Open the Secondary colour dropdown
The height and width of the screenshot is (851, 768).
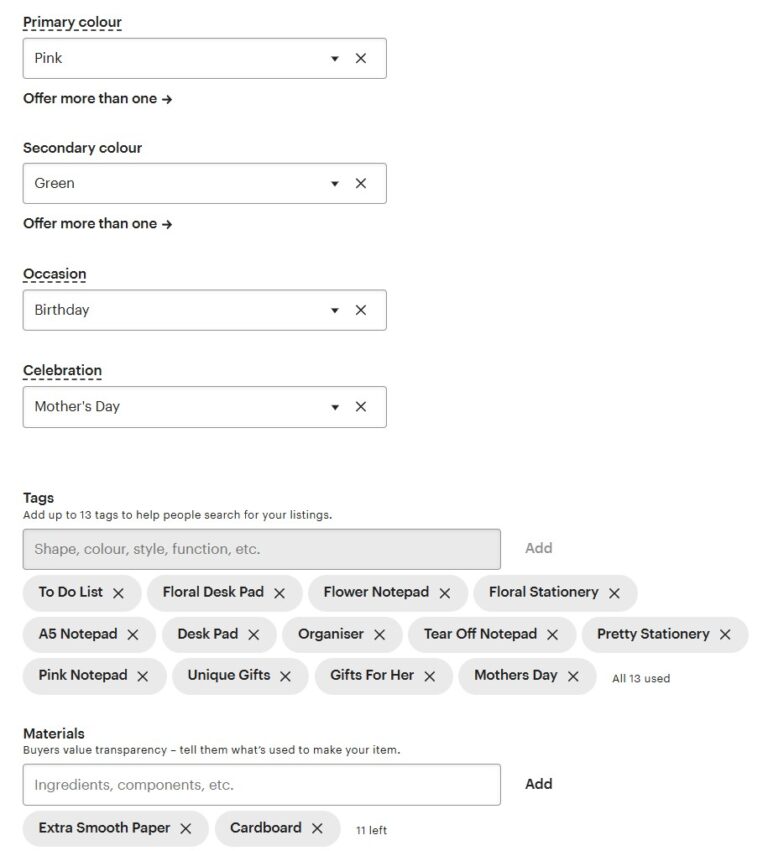[x=334, y=183]
